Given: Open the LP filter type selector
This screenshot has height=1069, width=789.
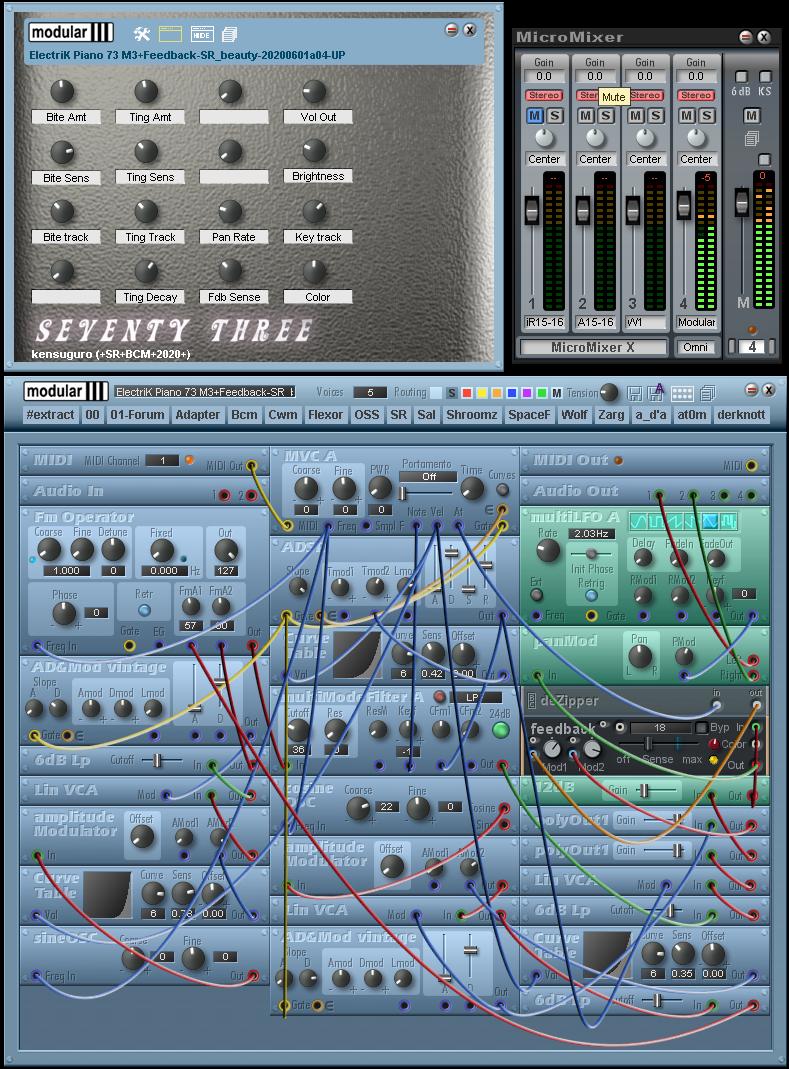Looking at the screenshot, I should (x=476, y=697).
